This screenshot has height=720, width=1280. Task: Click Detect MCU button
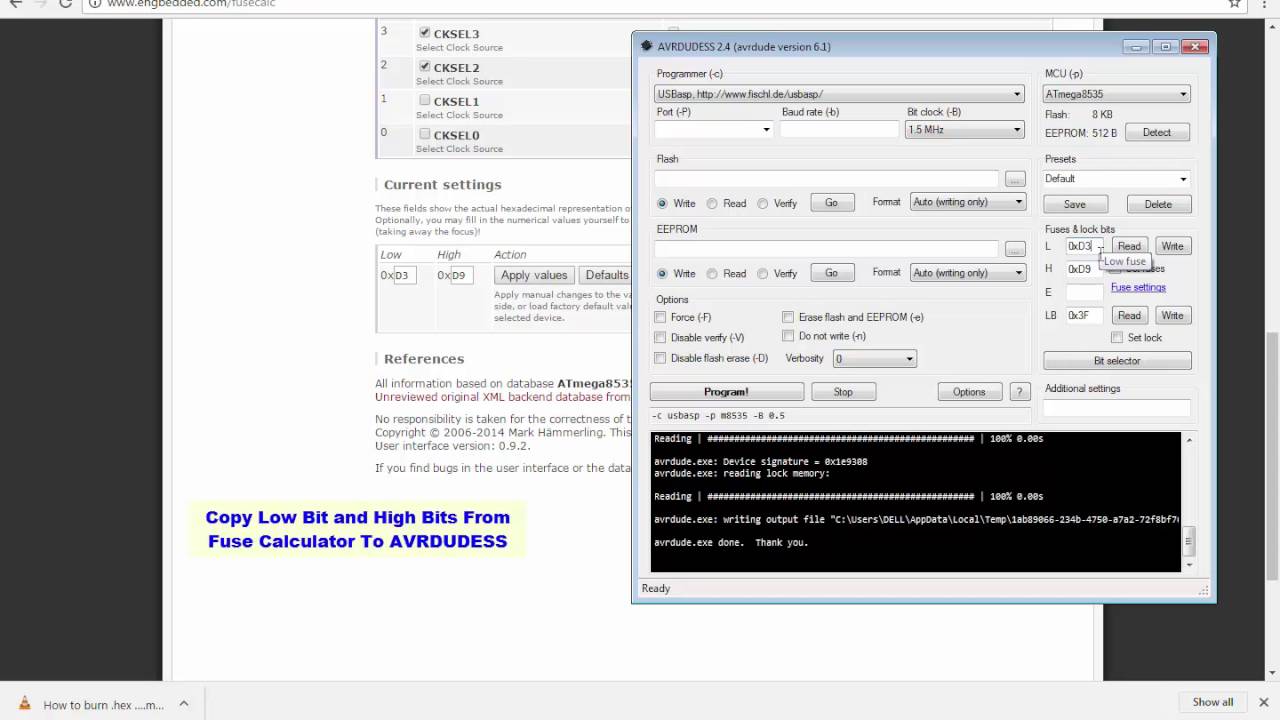(x=1157, y=132)
